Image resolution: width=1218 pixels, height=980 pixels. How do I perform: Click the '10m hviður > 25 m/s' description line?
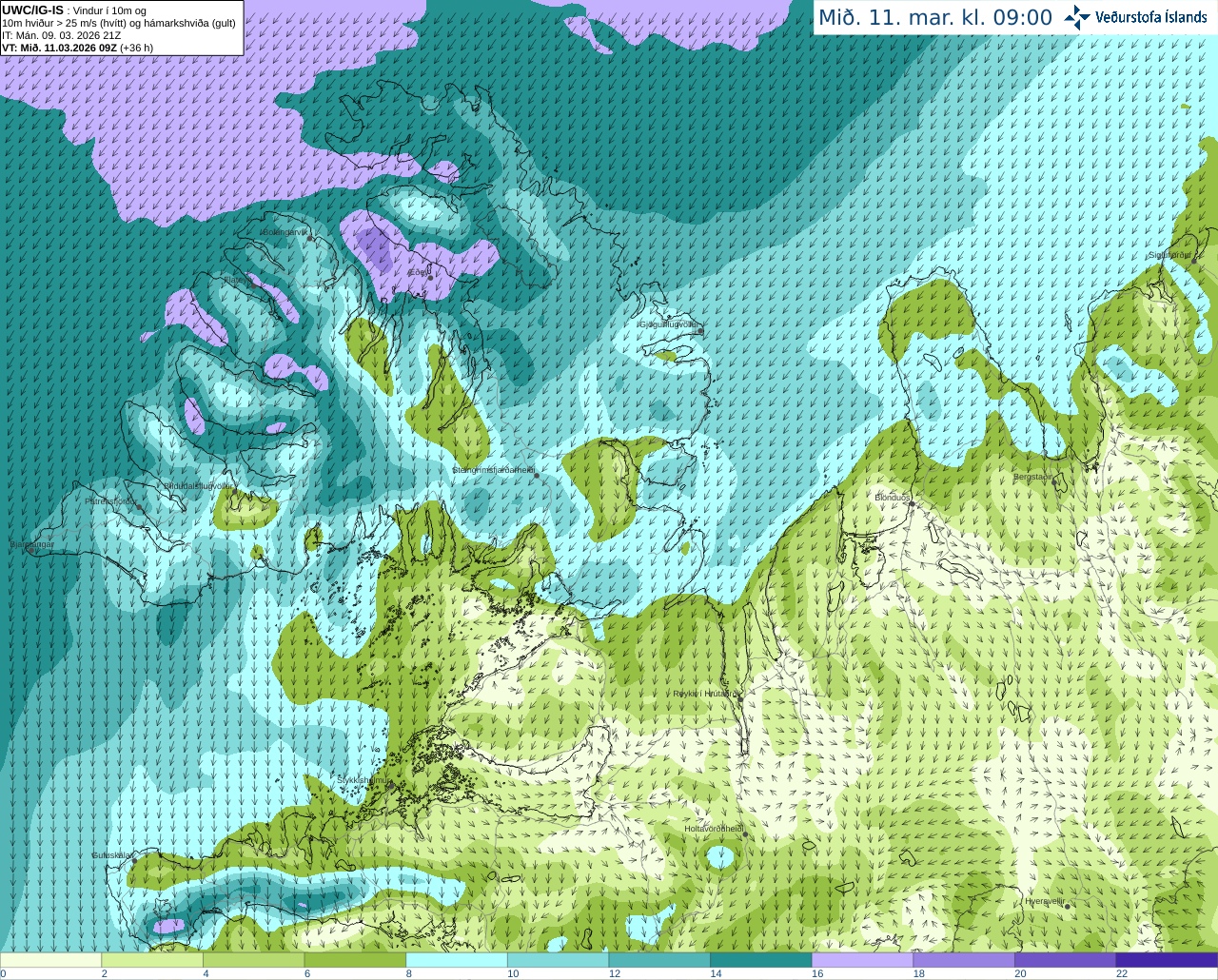pos(119,23)
